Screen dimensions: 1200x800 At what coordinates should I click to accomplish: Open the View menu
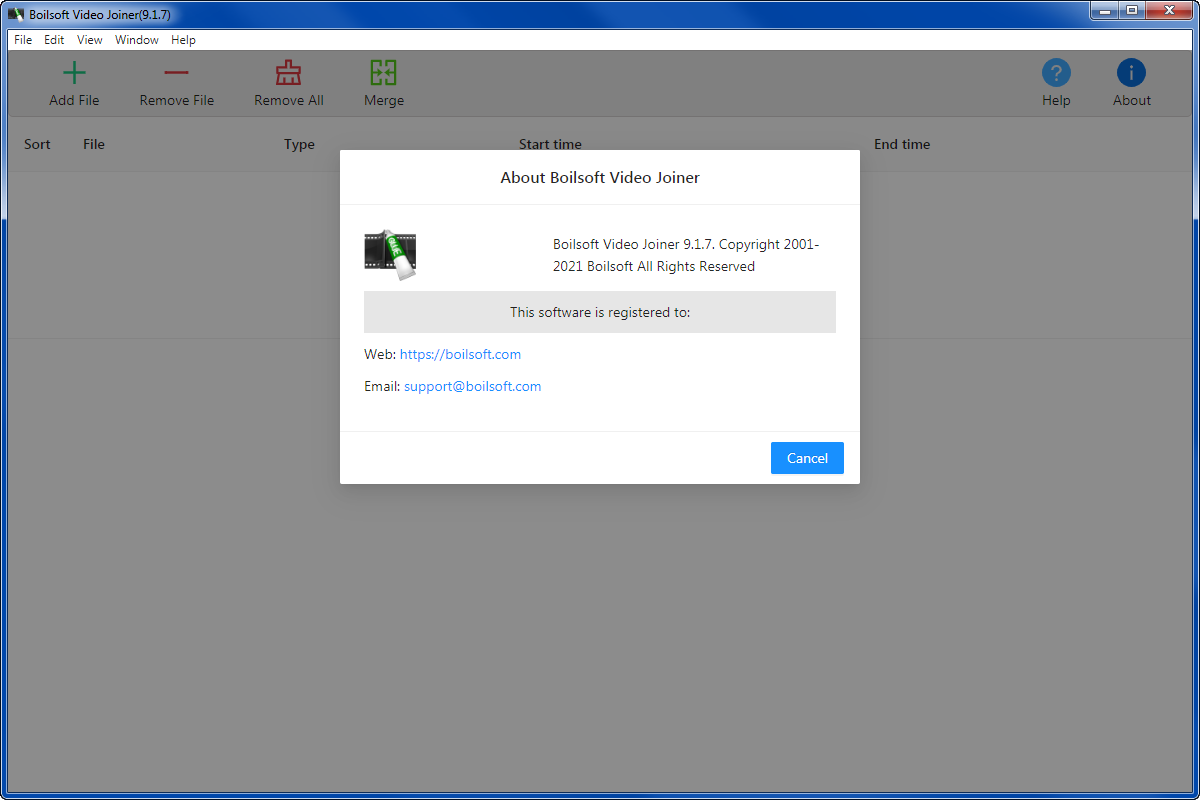pos(90,40)
